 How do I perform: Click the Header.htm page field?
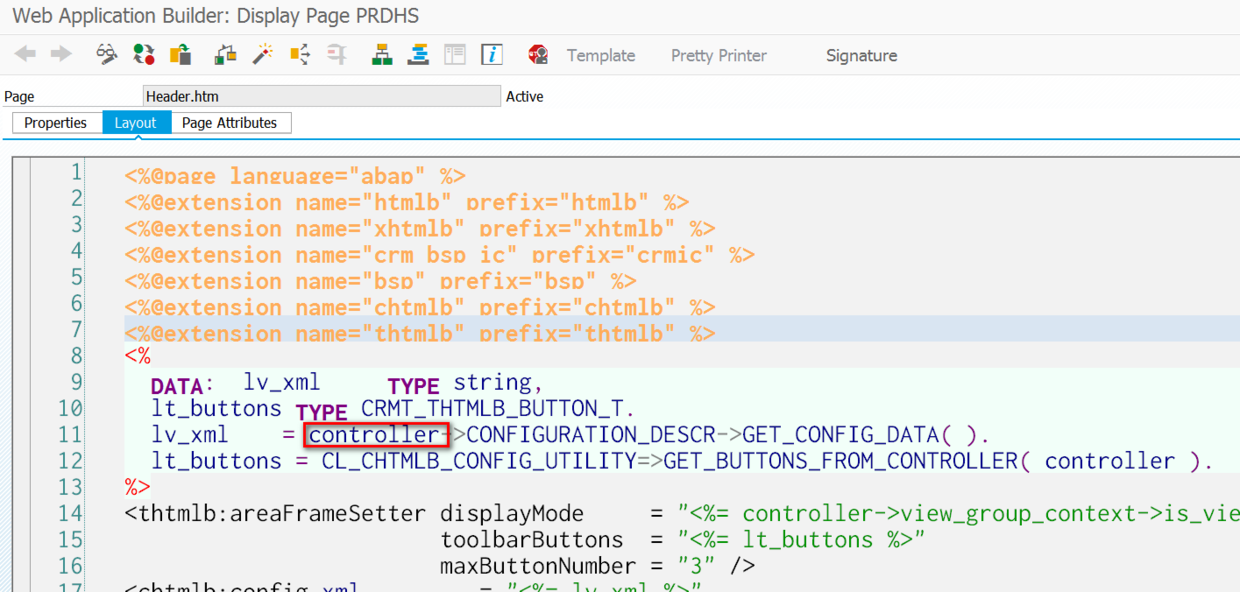pos(321,96)
